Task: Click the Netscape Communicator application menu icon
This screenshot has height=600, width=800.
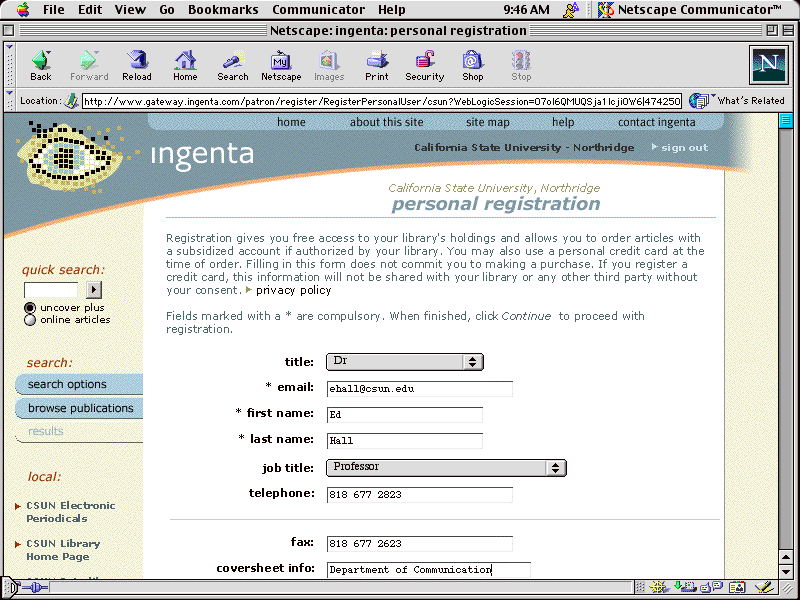Action: click(606, 9)
